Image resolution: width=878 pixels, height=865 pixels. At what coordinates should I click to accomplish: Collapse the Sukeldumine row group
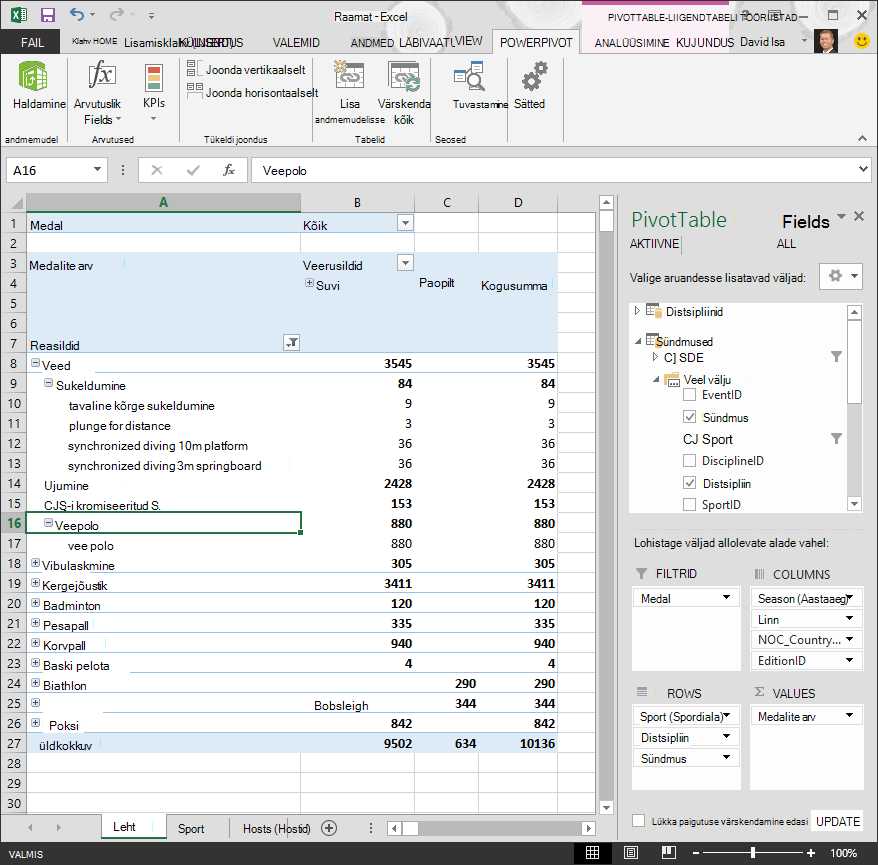point(49,384)
